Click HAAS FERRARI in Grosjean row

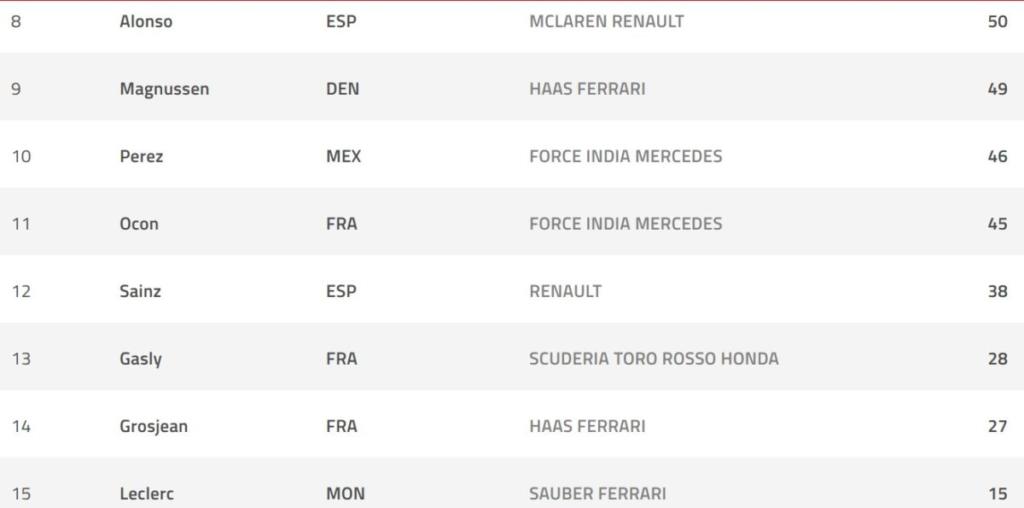[x=587, y=426]
